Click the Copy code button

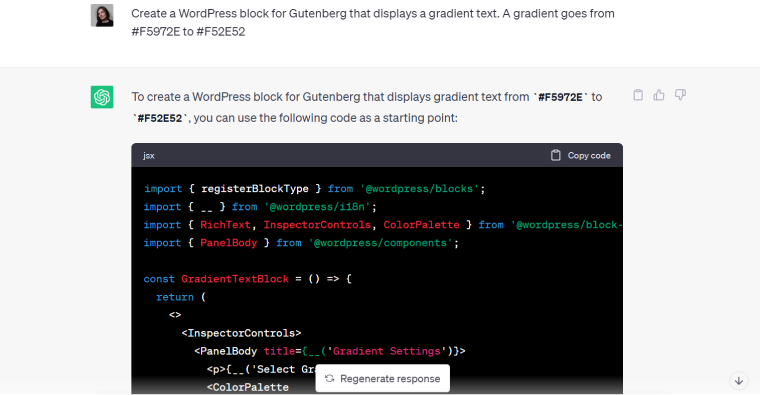tap(581, 155)
